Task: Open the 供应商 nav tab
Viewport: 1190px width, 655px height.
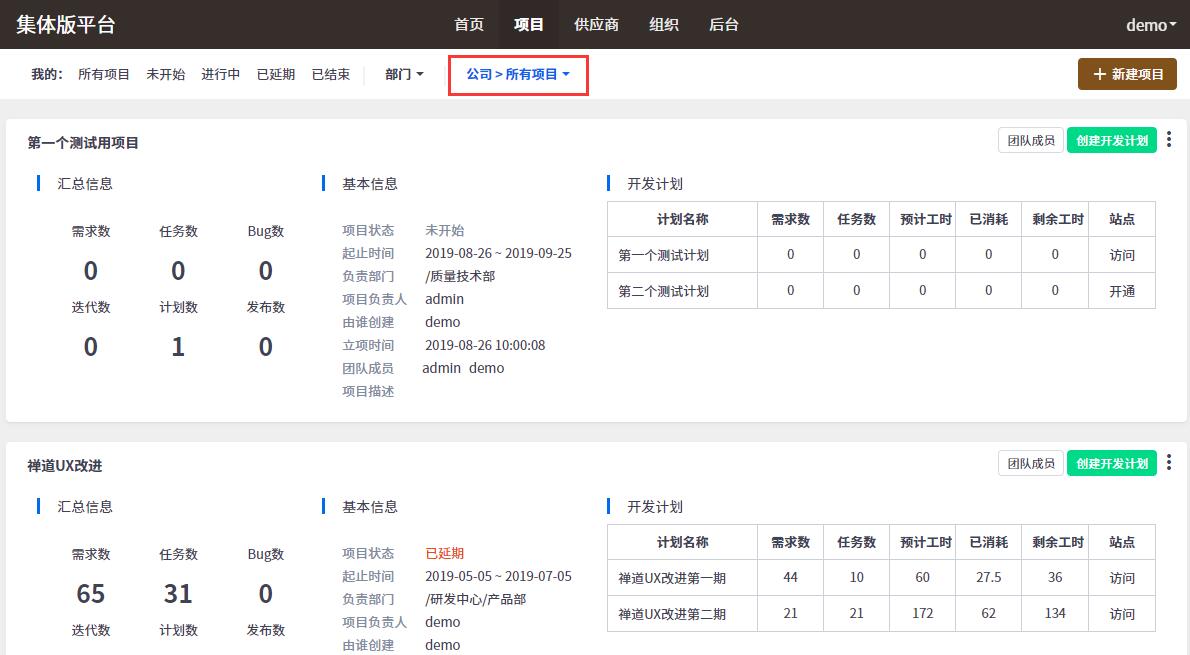Action: [597, 25]
